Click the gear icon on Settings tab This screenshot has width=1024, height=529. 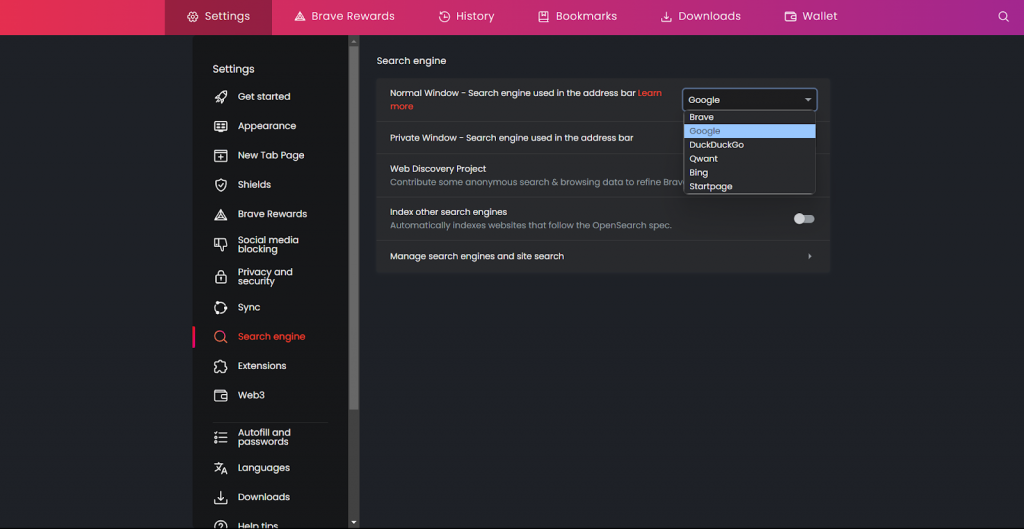pyautogui.click(x=192, y=17)
